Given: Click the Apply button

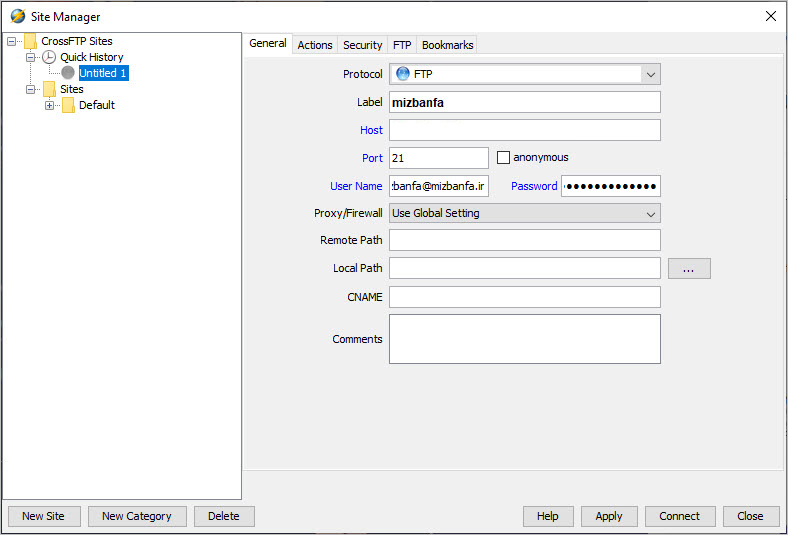Looking at the screenshot, I should click(609, 516).
